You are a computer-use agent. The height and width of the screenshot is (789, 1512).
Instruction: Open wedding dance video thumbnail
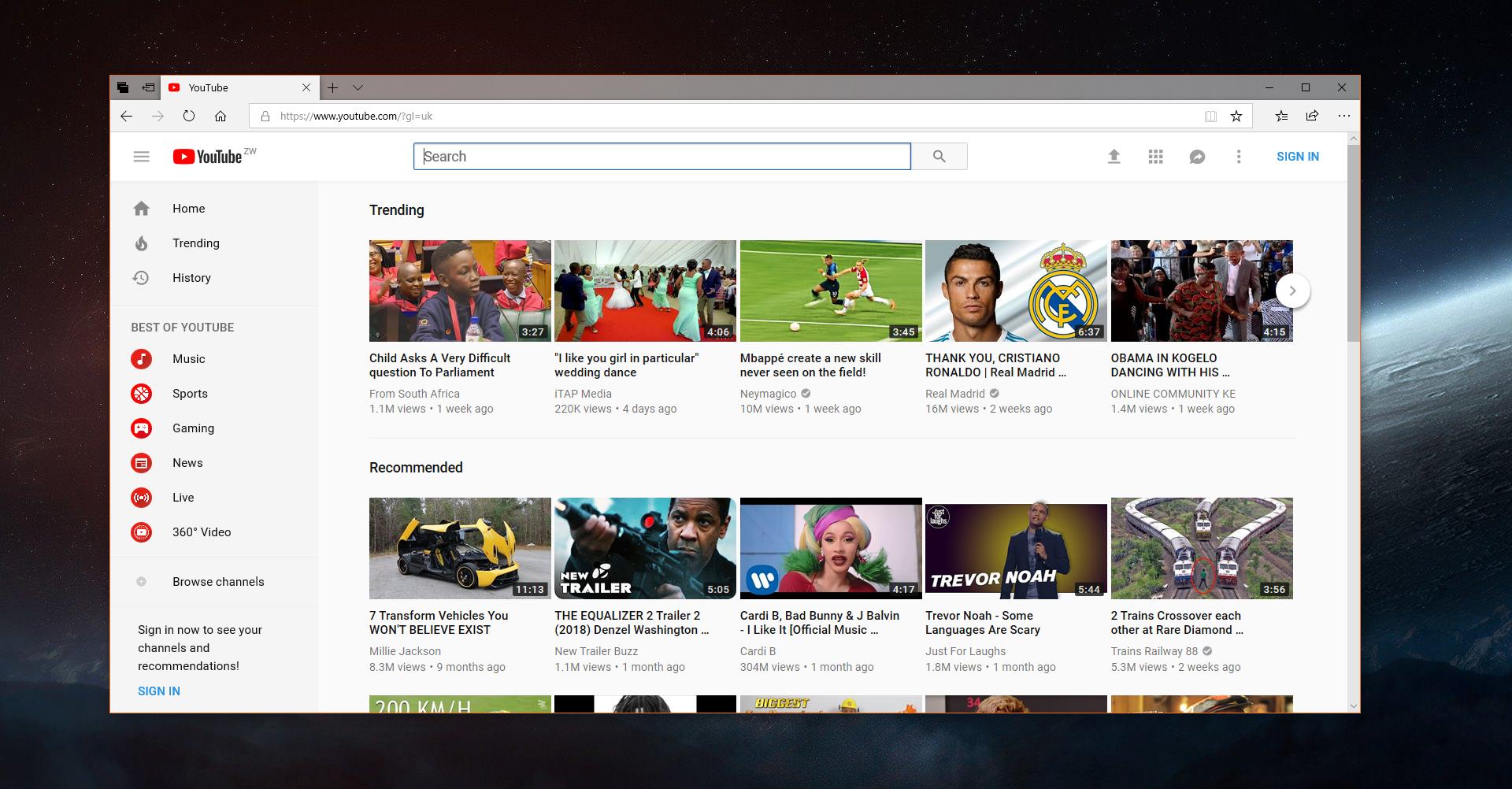[x=645, y=291]
